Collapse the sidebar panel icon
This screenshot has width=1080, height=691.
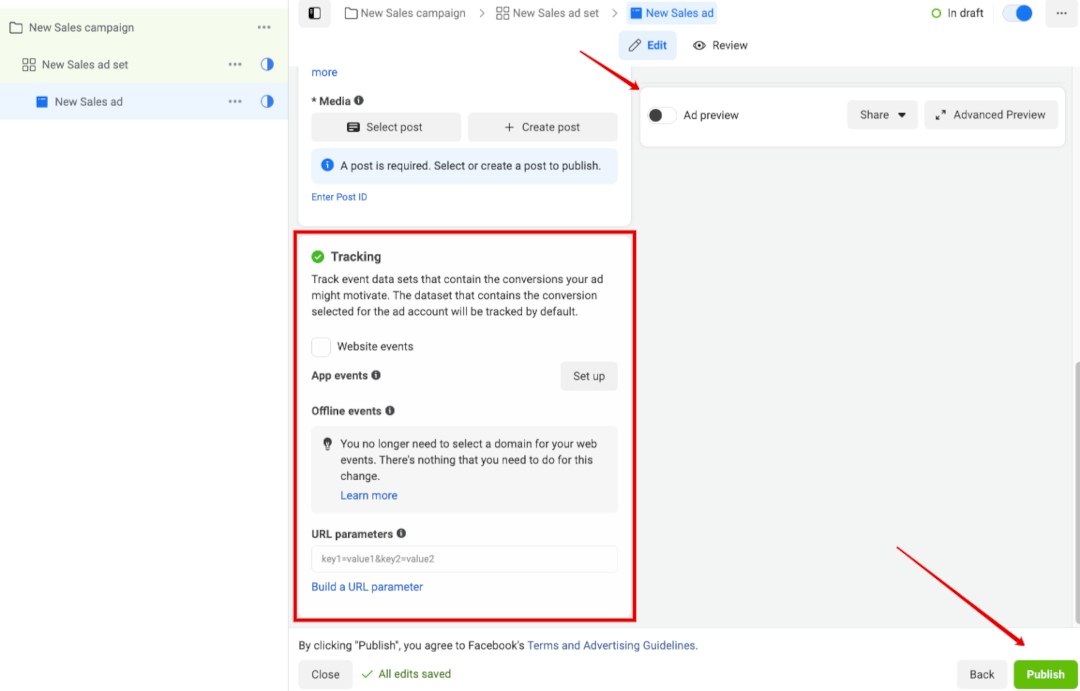pyautogui.click(x=315, y=13)
